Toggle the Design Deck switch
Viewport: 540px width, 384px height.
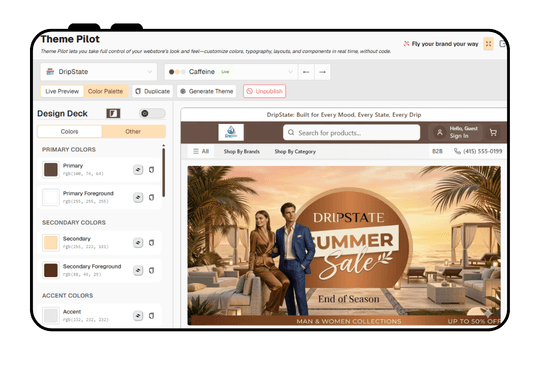click(x=152, y=113)
